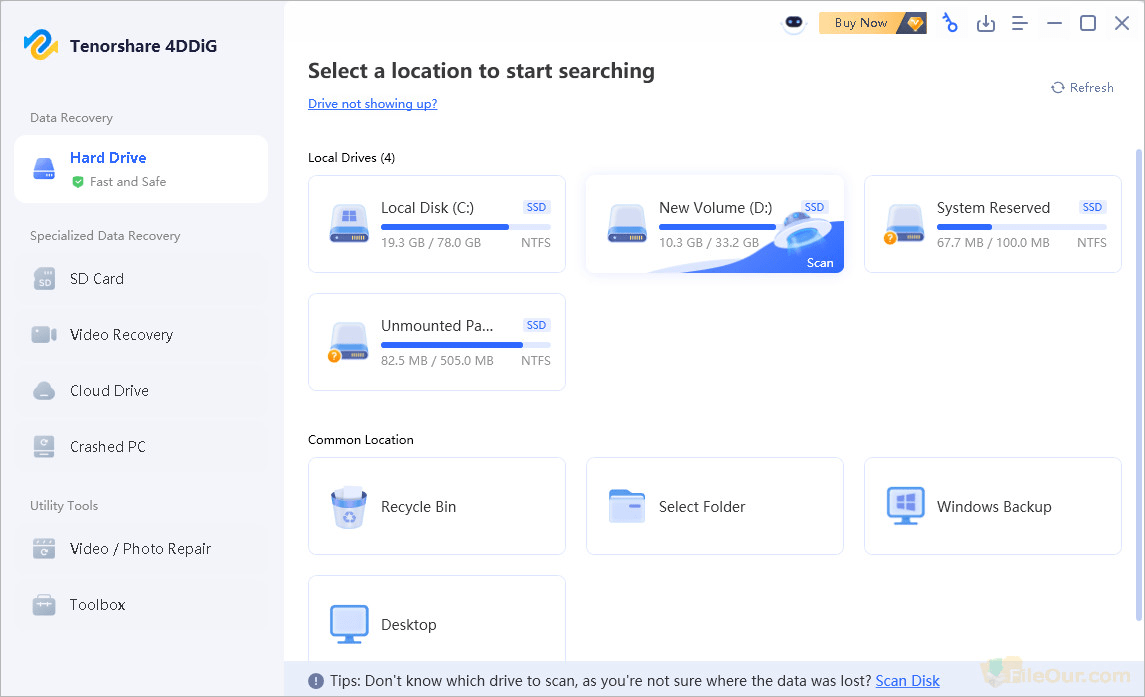Open the three-line menu icon
The image size is (1145, 697).
point(1019,23)
